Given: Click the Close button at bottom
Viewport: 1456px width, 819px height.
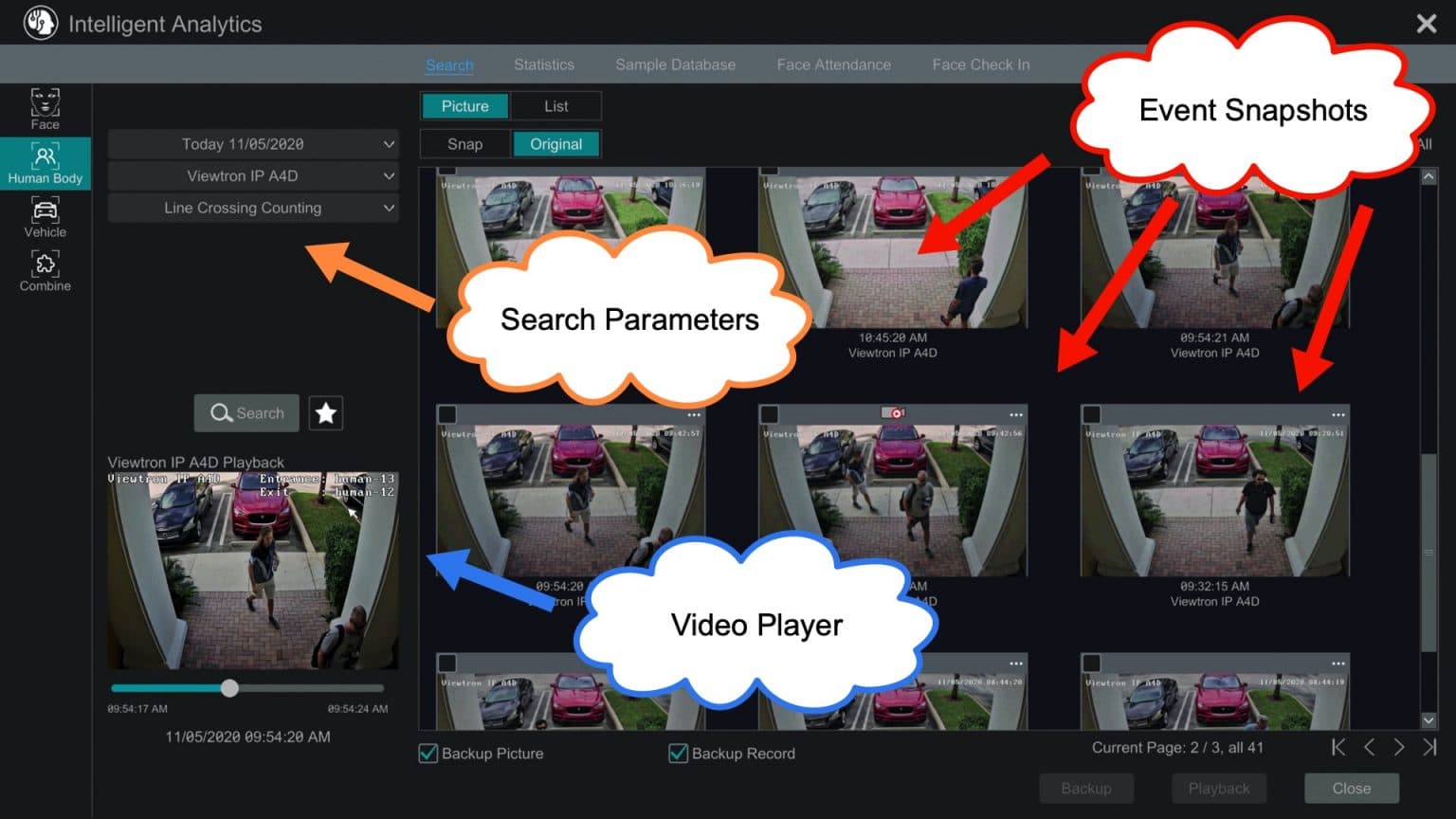Looking at the screenshot, I should (x=1351, y=789).
